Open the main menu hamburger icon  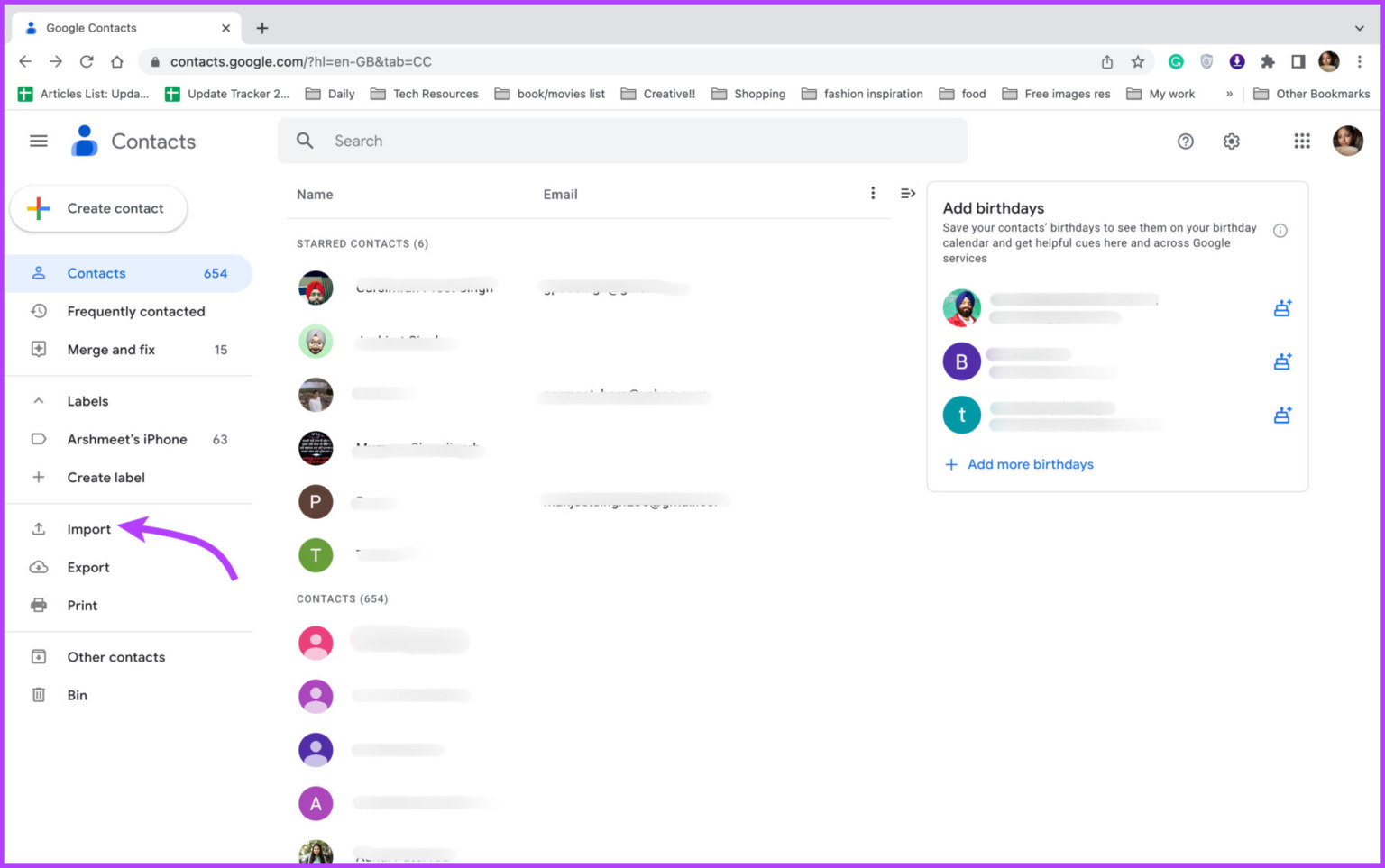click(x=38, y=141)
